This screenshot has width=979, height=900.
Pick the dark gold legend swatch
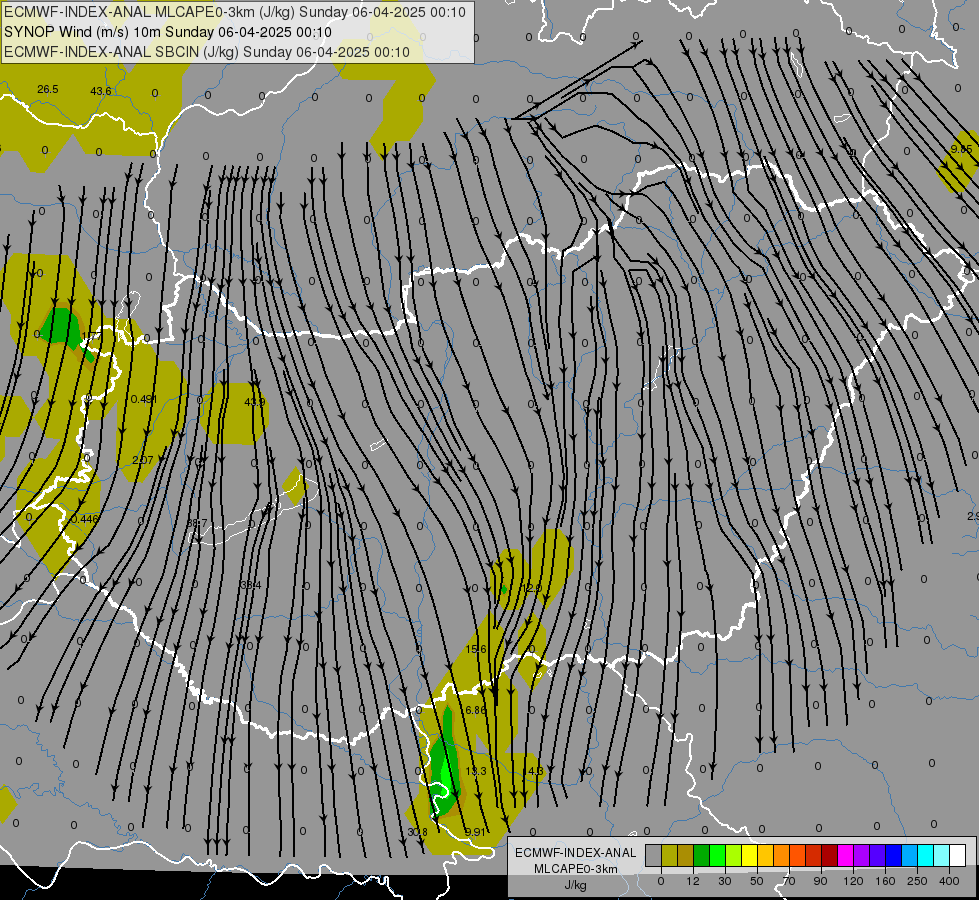point(686,855)
